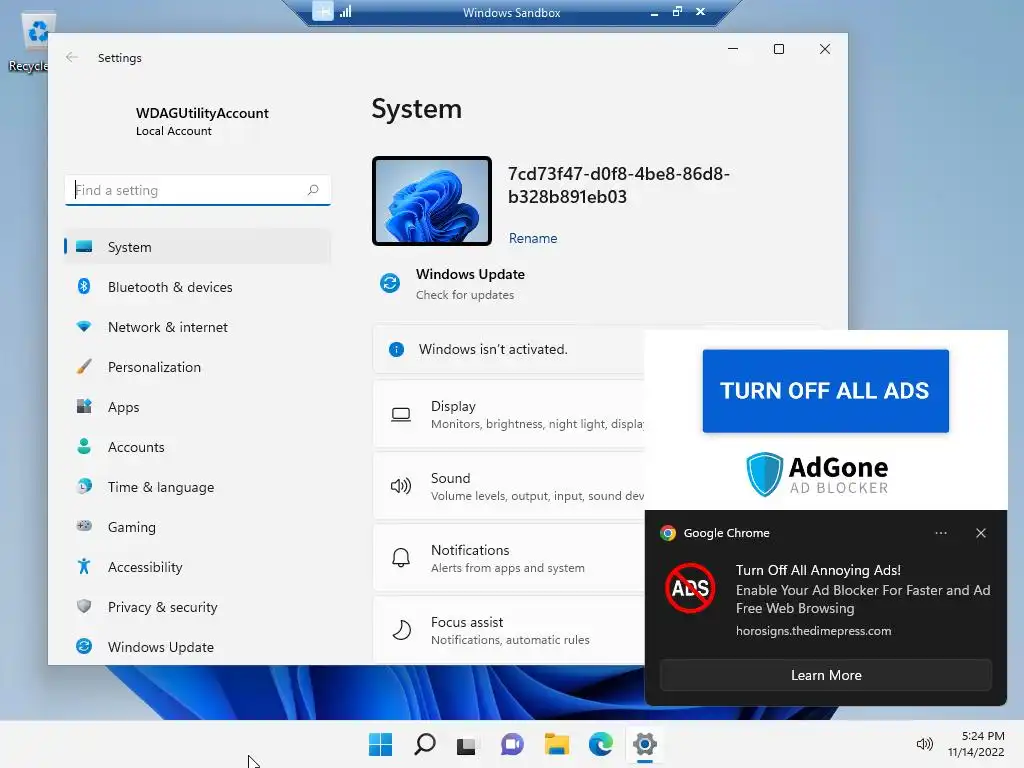Image resolution: width=1024 pixels, height=768 pixels.
Task: Close the Settings window
Action: 825,49
